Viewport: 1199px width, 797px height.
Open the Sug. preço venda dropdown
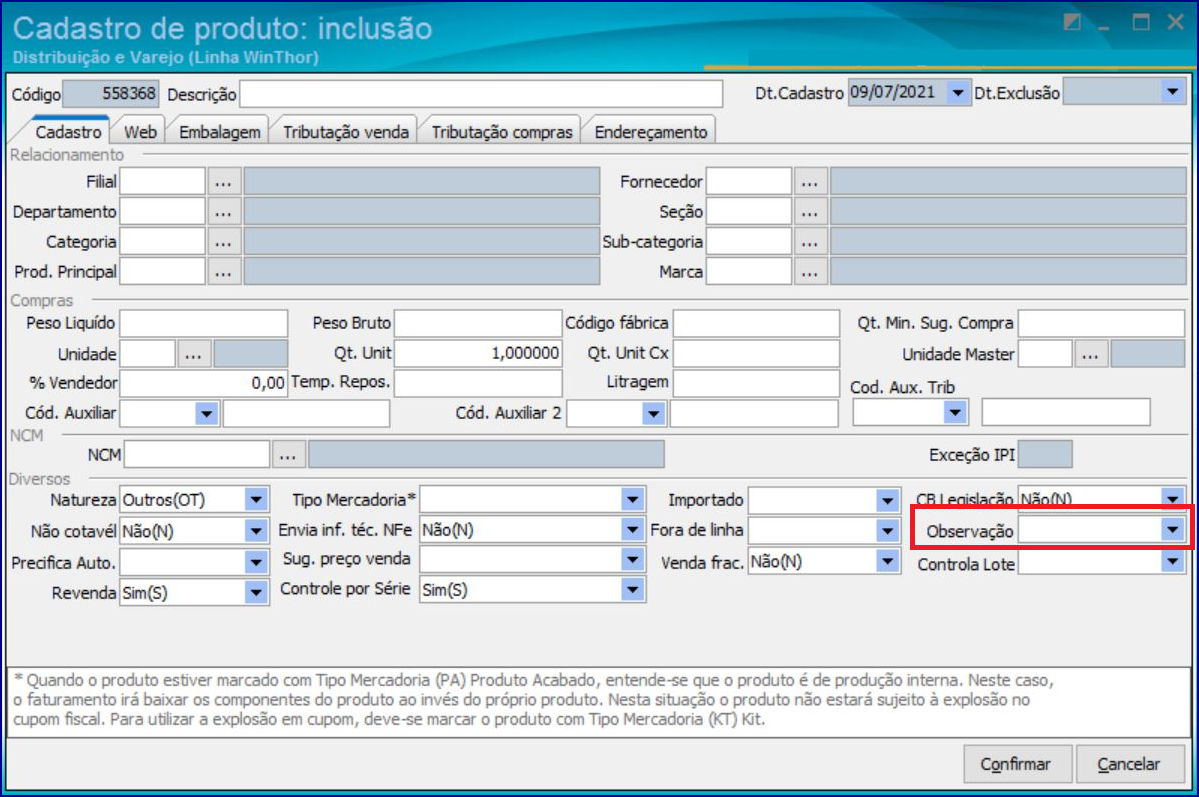click(632, 560)
